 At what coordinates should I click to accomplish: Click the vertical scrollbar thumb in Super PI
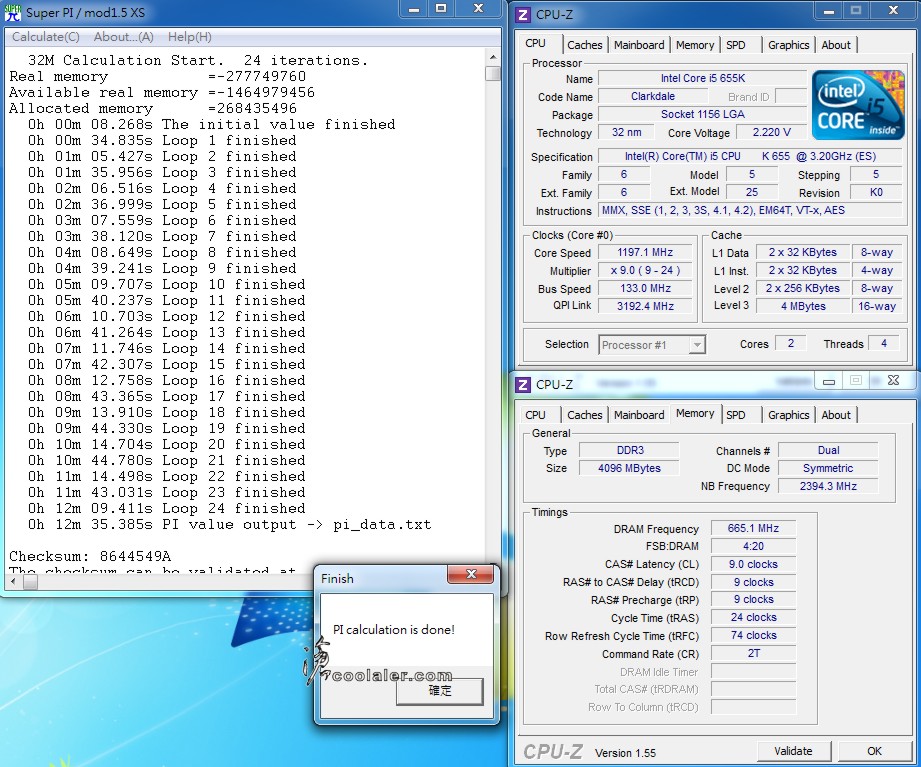(x=493, y=73)
